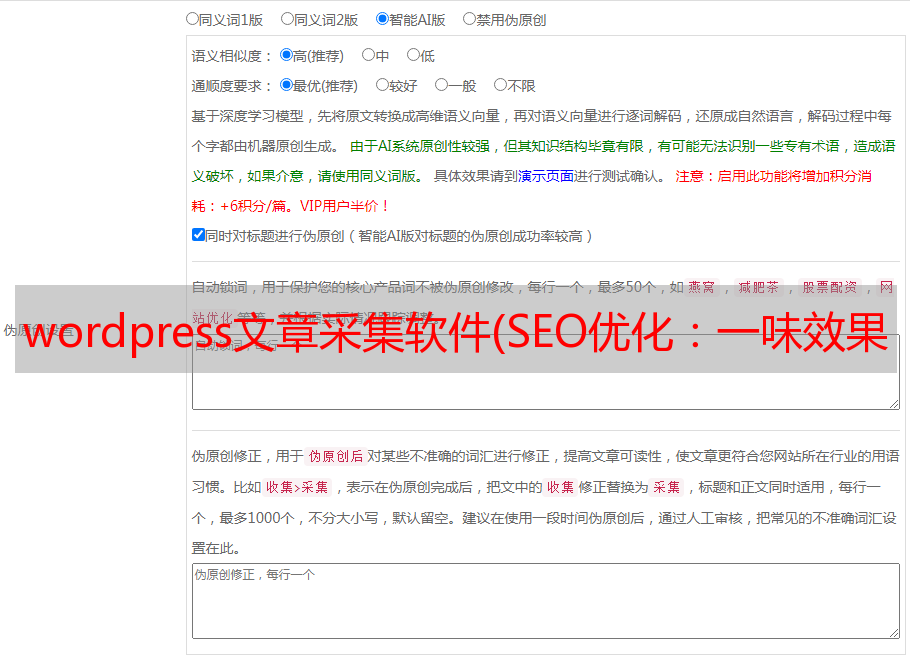Toggle 同时对标题进行伪原创 checkbox
This screenshot has height=658, width=911.
coord(198,235)
